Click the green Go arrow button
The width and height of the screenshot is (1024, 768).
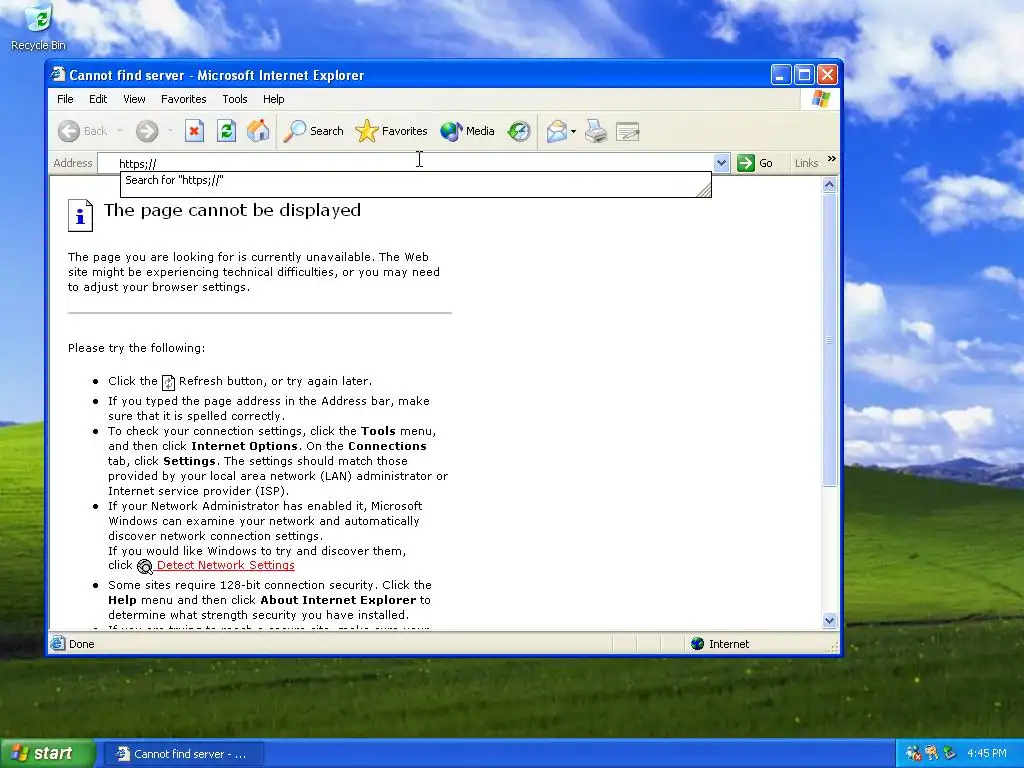755,163
